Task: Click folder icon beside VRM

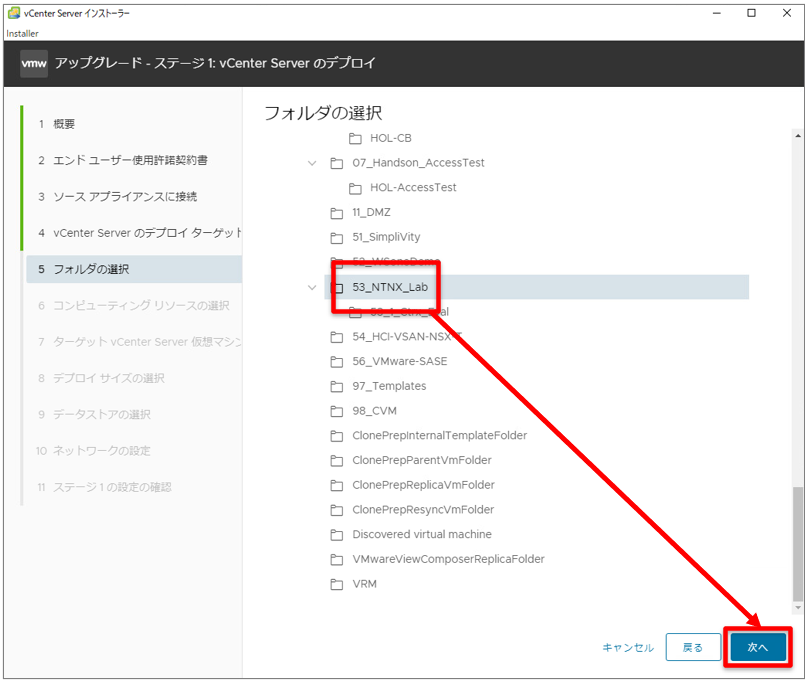Action: [x=336, y=585]
